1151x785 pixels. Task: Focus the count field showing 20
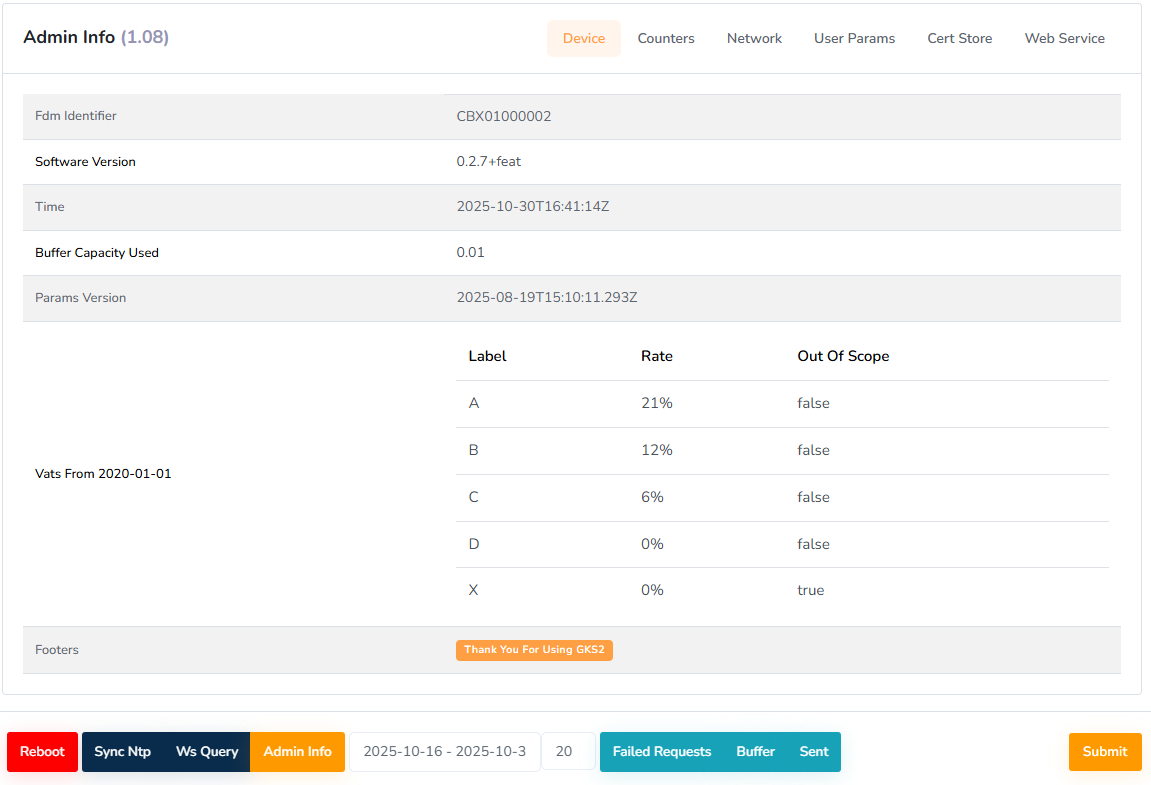(567, 752)
